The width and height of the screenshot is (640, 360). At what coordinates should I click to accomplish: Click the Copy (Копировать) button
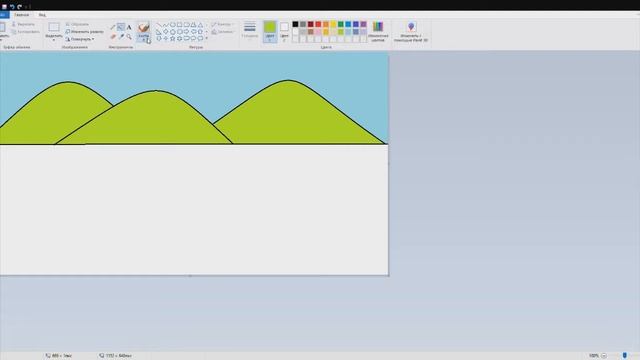tap(25, 31)
